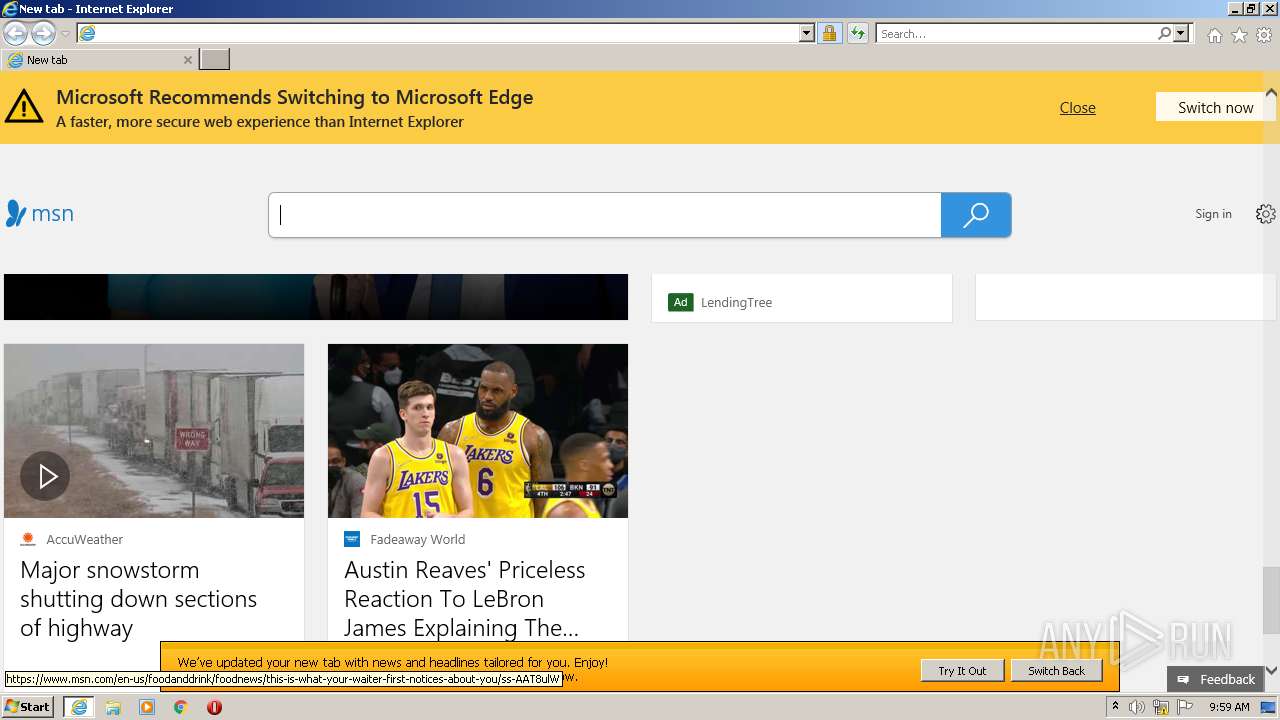Go forward with the Forward arrow button
1280x720 pixels.
click(x=43, y=33)
